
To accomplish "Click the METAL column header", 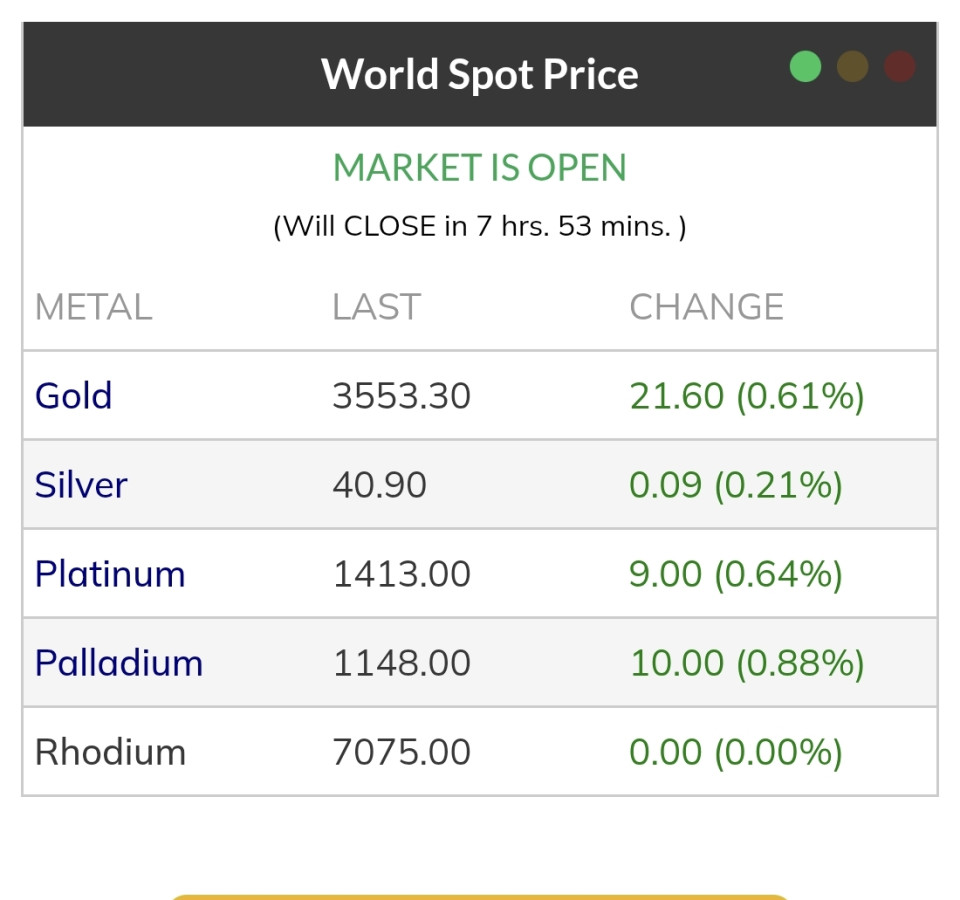I will pyautogui.click(x=93, y=307).
